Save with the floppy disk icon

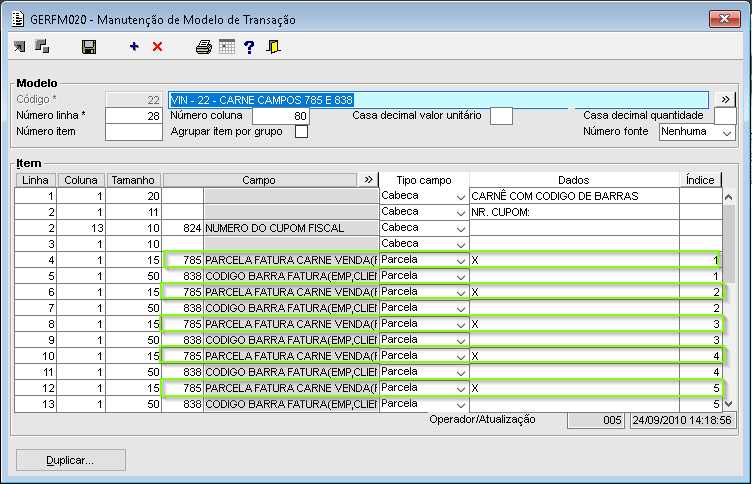(89, 47)
